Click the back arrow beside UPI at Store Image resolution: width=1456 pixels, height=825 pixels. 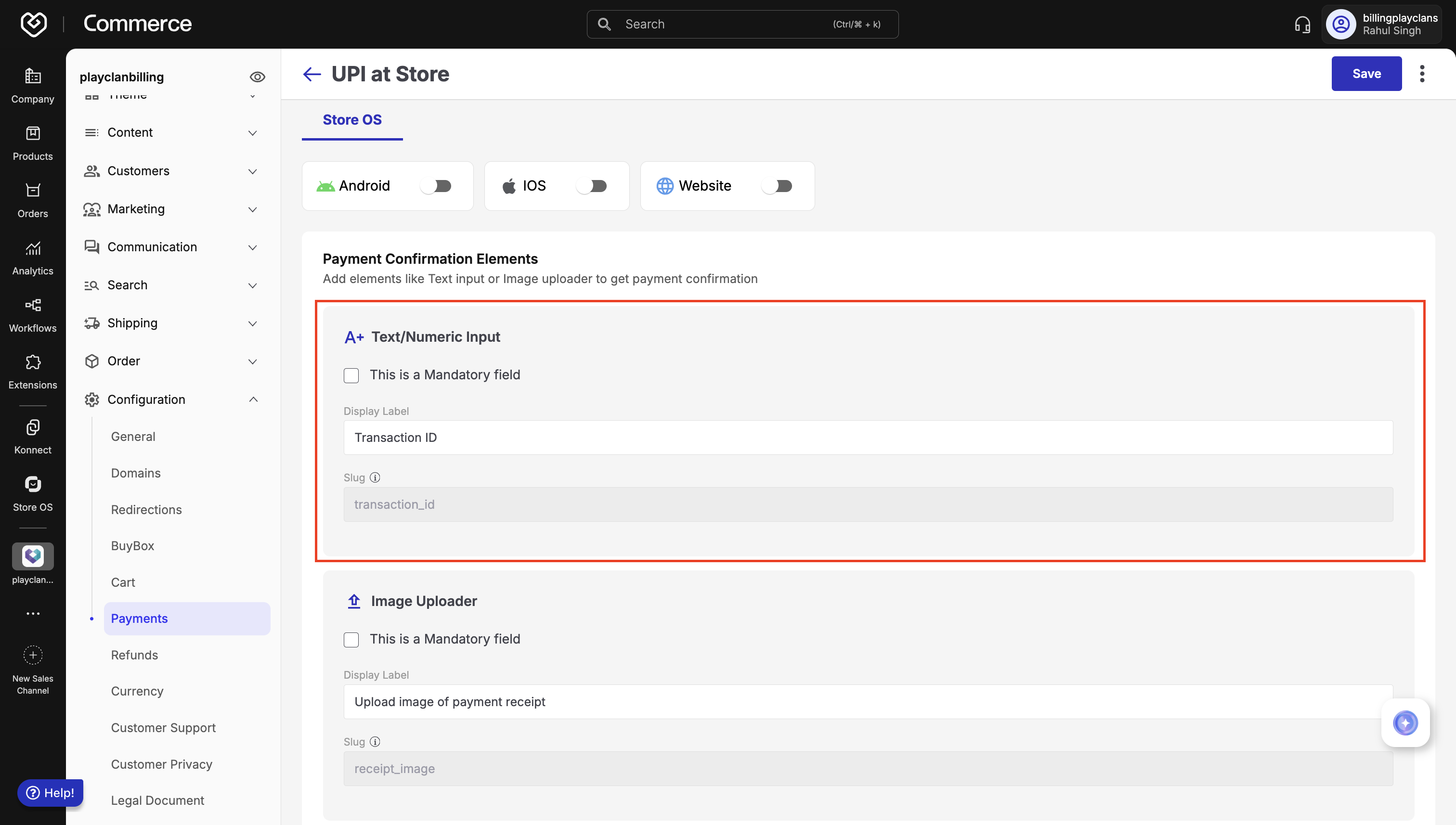(x=312, y=74)
